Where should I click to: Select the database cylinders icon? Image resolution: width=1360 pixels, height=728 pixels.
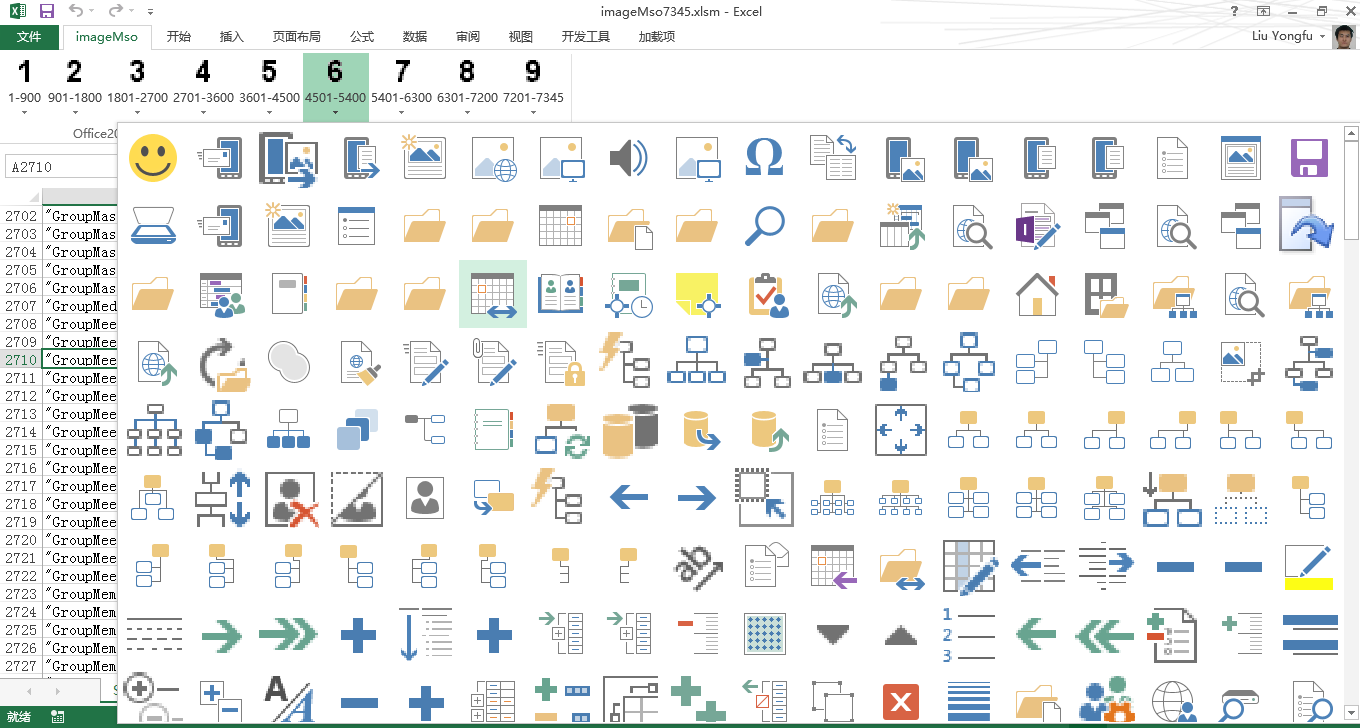629,430
